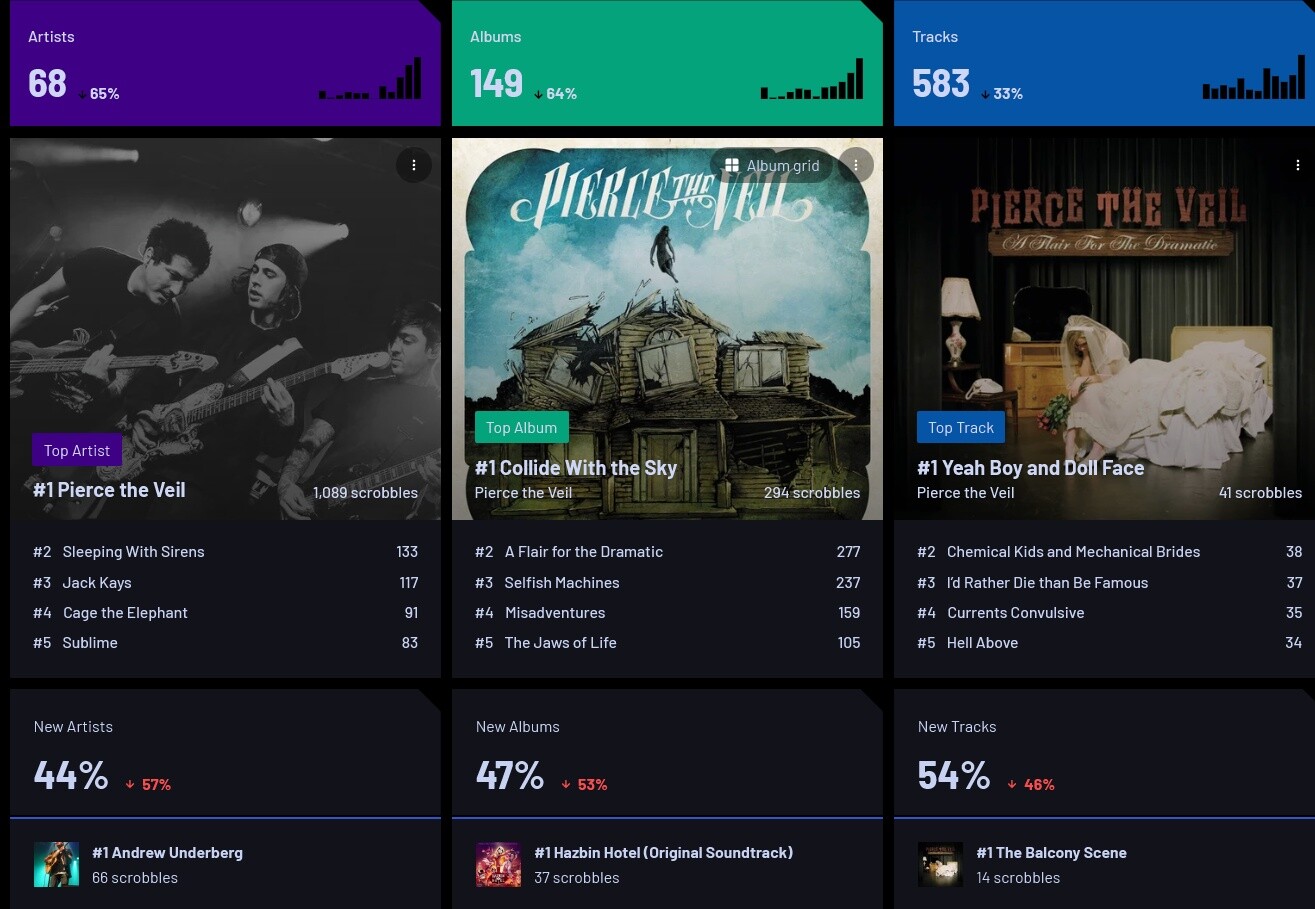Click the Tracks sparkline bar chart
This screenshot has width=1315, height=909.
(1254, 78)
